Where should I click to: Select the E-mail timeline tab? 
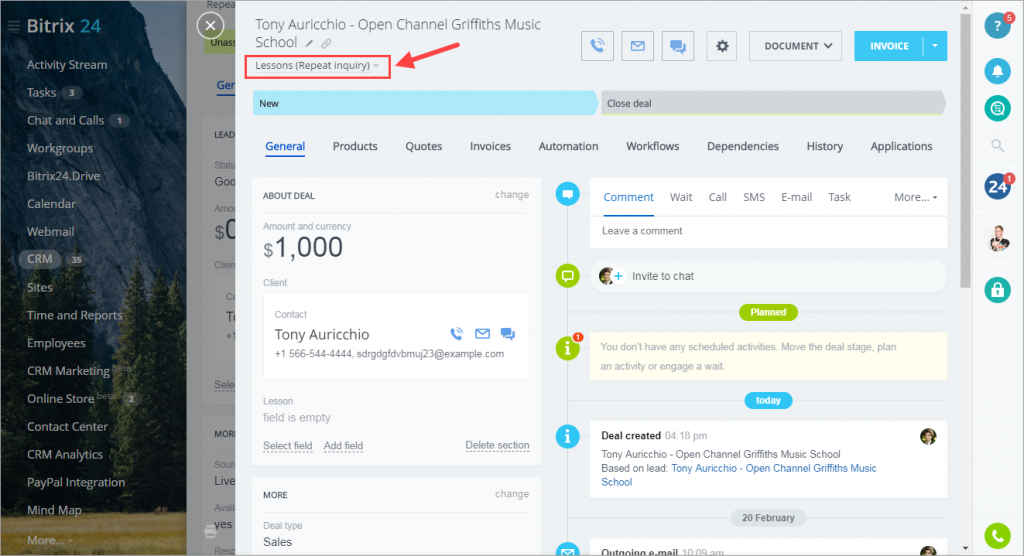797,197
